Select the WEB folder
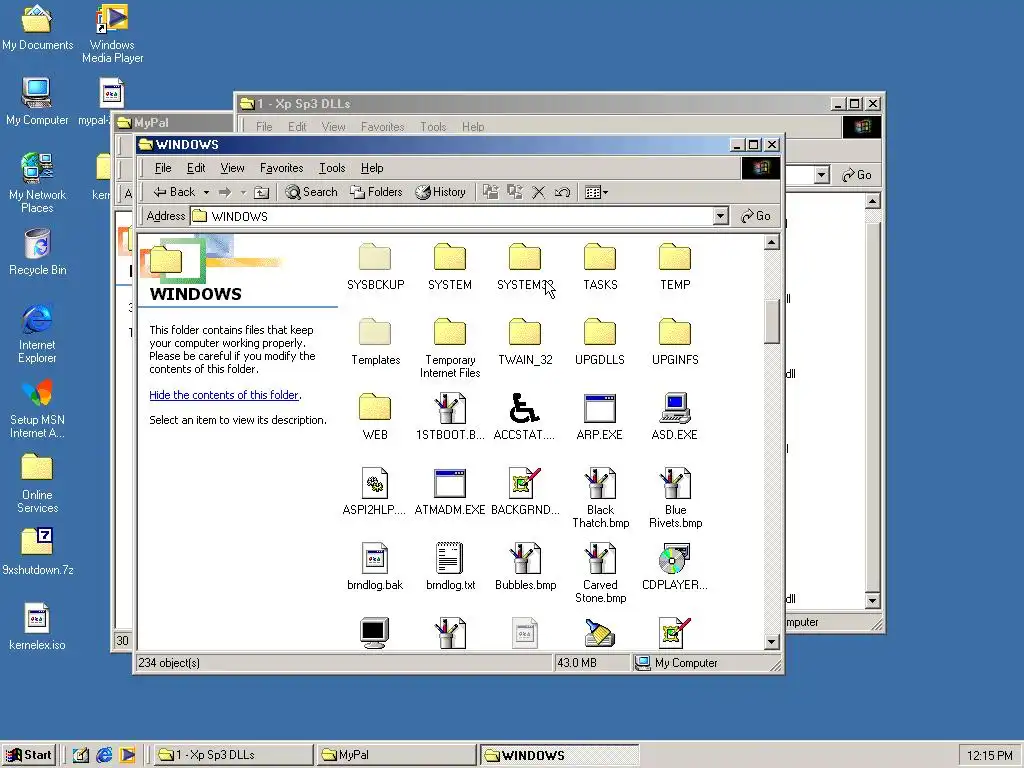Image resolution: width=1024 pixels, height=768 pixels. [x=375, y=417]
